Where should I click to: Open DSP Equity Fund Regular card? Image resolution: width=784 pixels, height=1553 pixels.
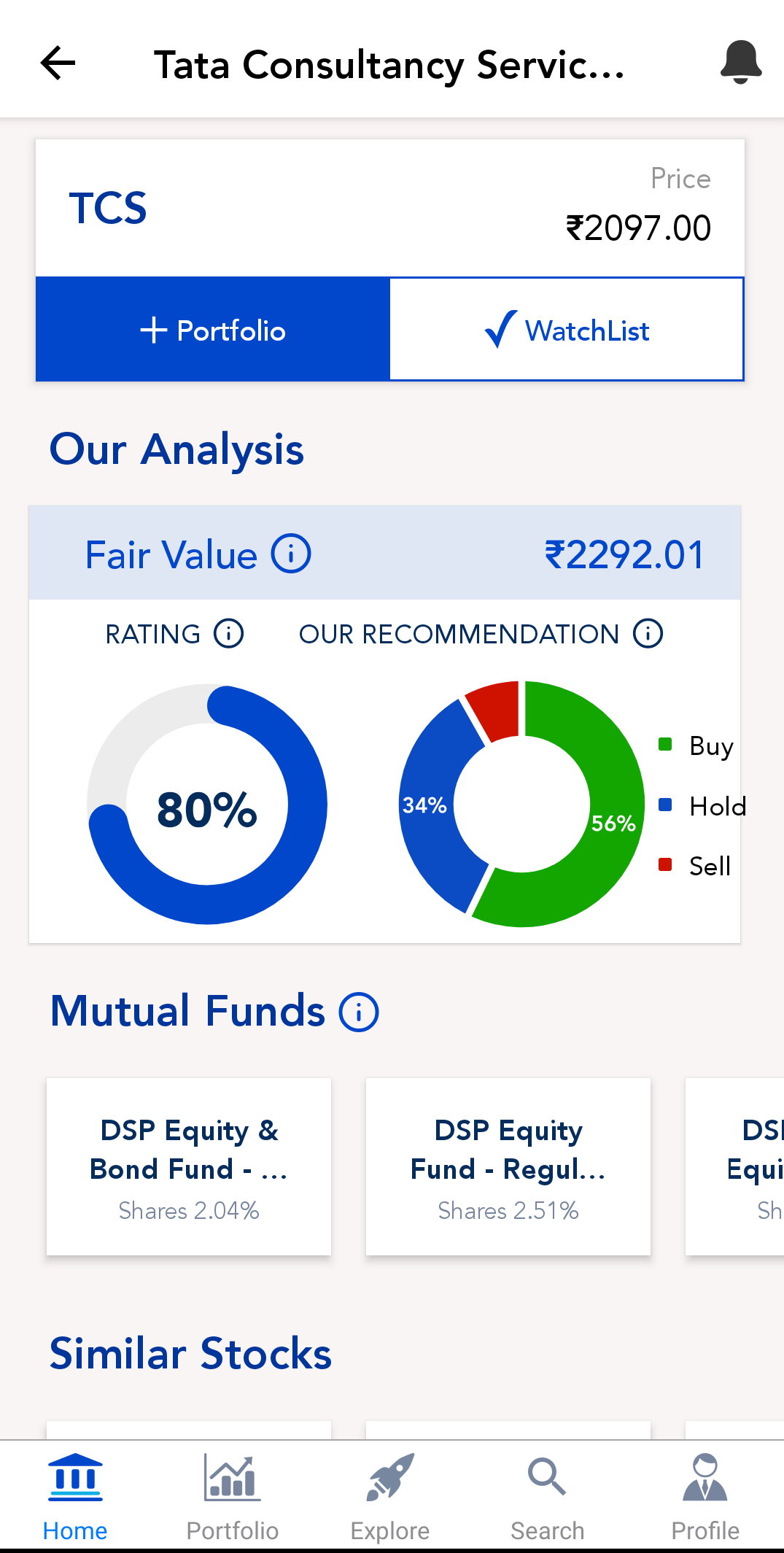508,1166
